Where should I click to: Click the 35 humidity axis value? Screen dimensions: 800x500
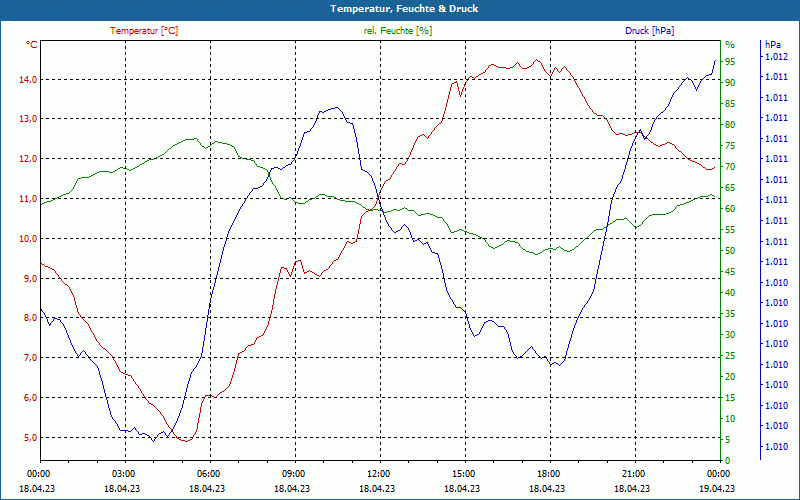pos(730,314)
